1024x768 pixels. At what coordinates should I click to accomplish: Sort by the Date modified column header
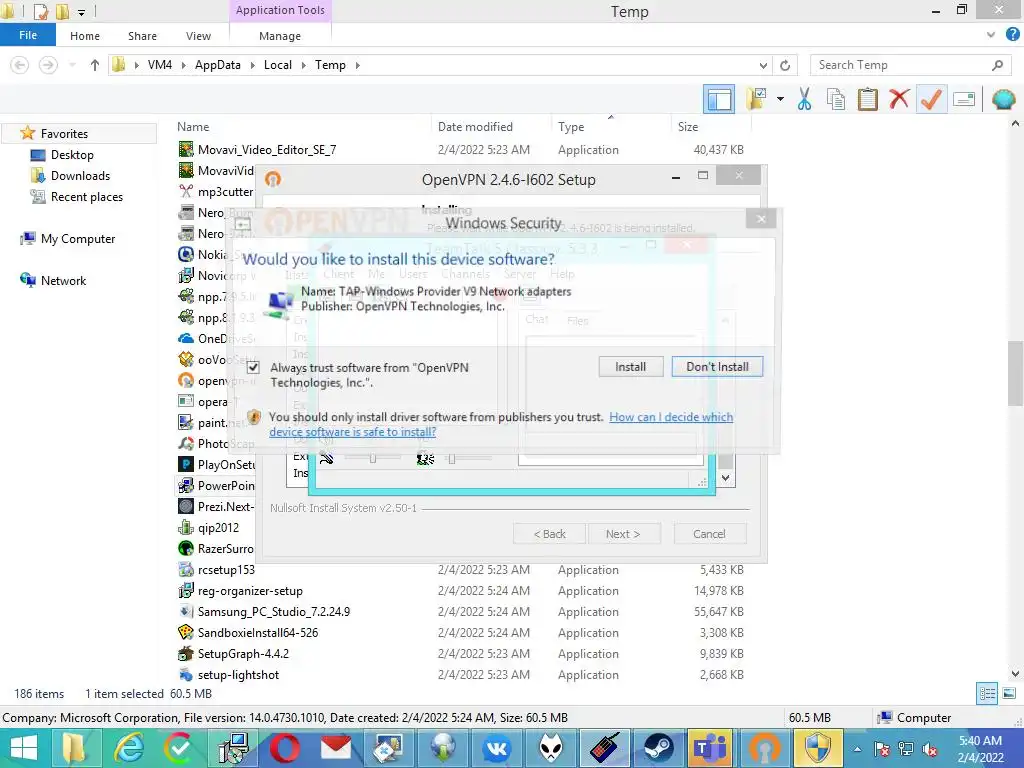pos(475,127)
